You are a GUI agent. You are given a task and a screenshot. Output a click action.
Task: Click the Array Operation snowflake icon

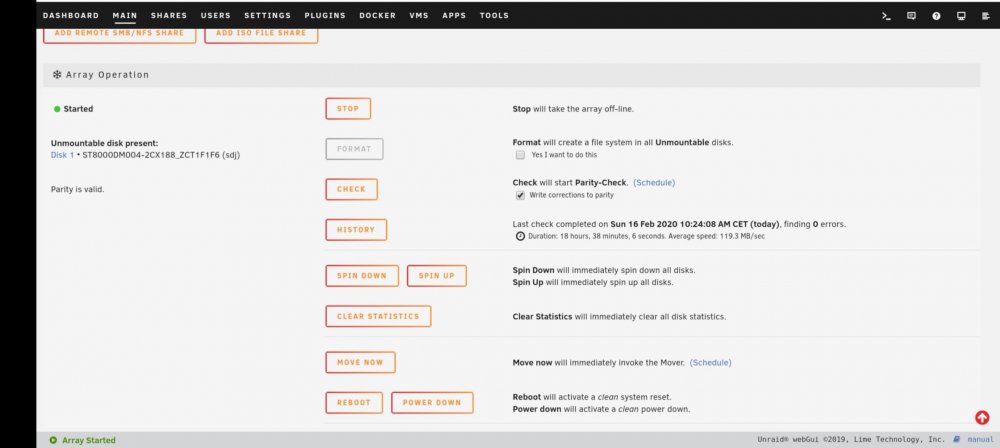[x=57, y=75]
